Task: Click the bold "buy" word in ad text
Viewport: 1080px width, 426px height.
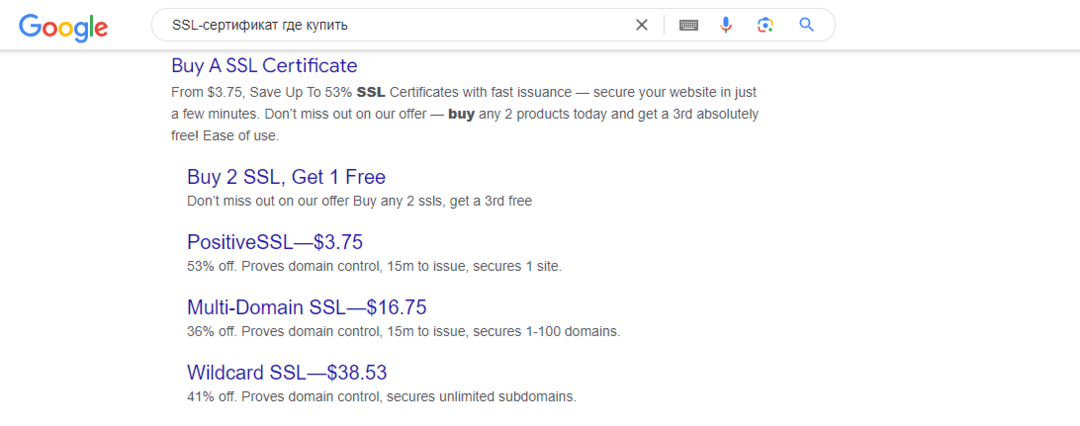Action: 461,114
